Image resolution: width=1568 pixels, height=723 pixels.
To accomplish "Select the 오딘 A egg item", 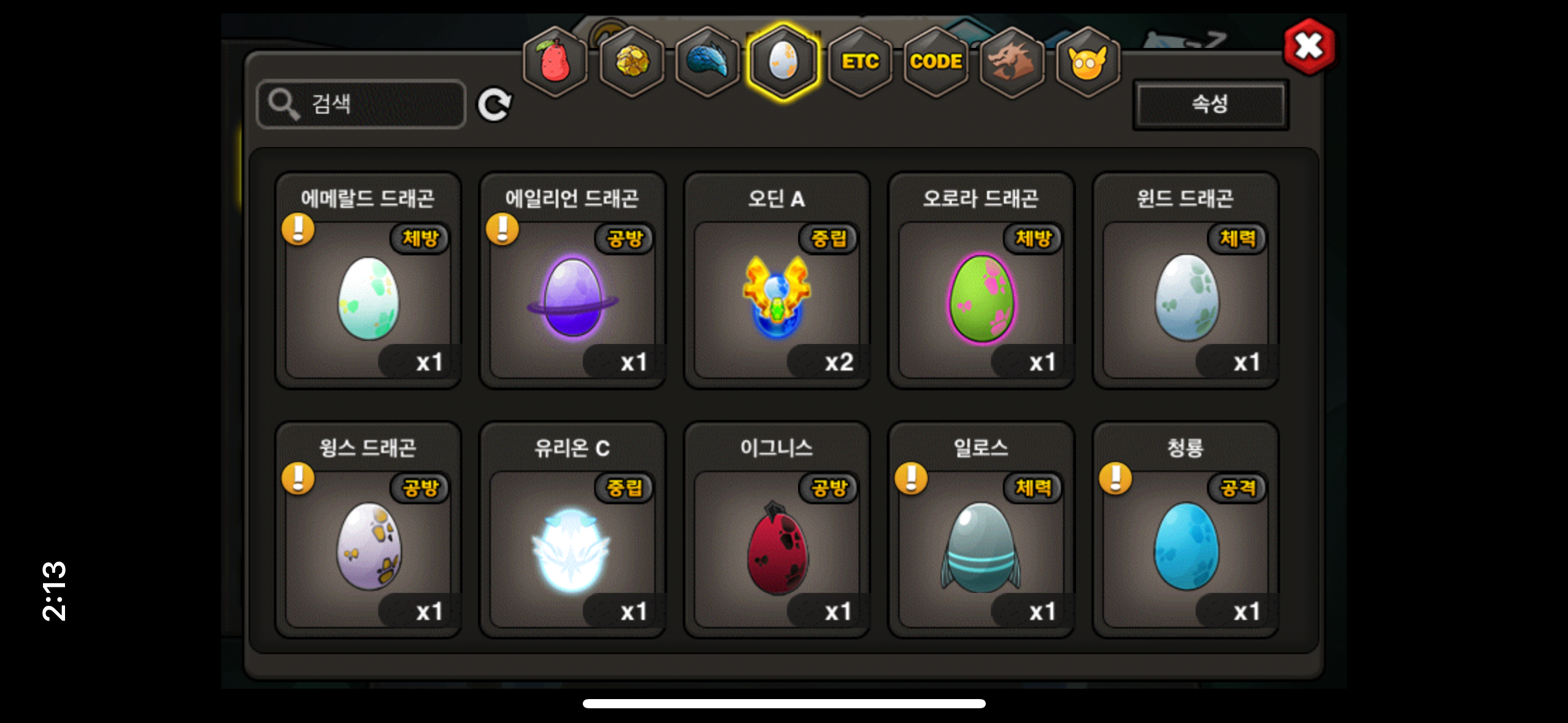I will point(777,280).
